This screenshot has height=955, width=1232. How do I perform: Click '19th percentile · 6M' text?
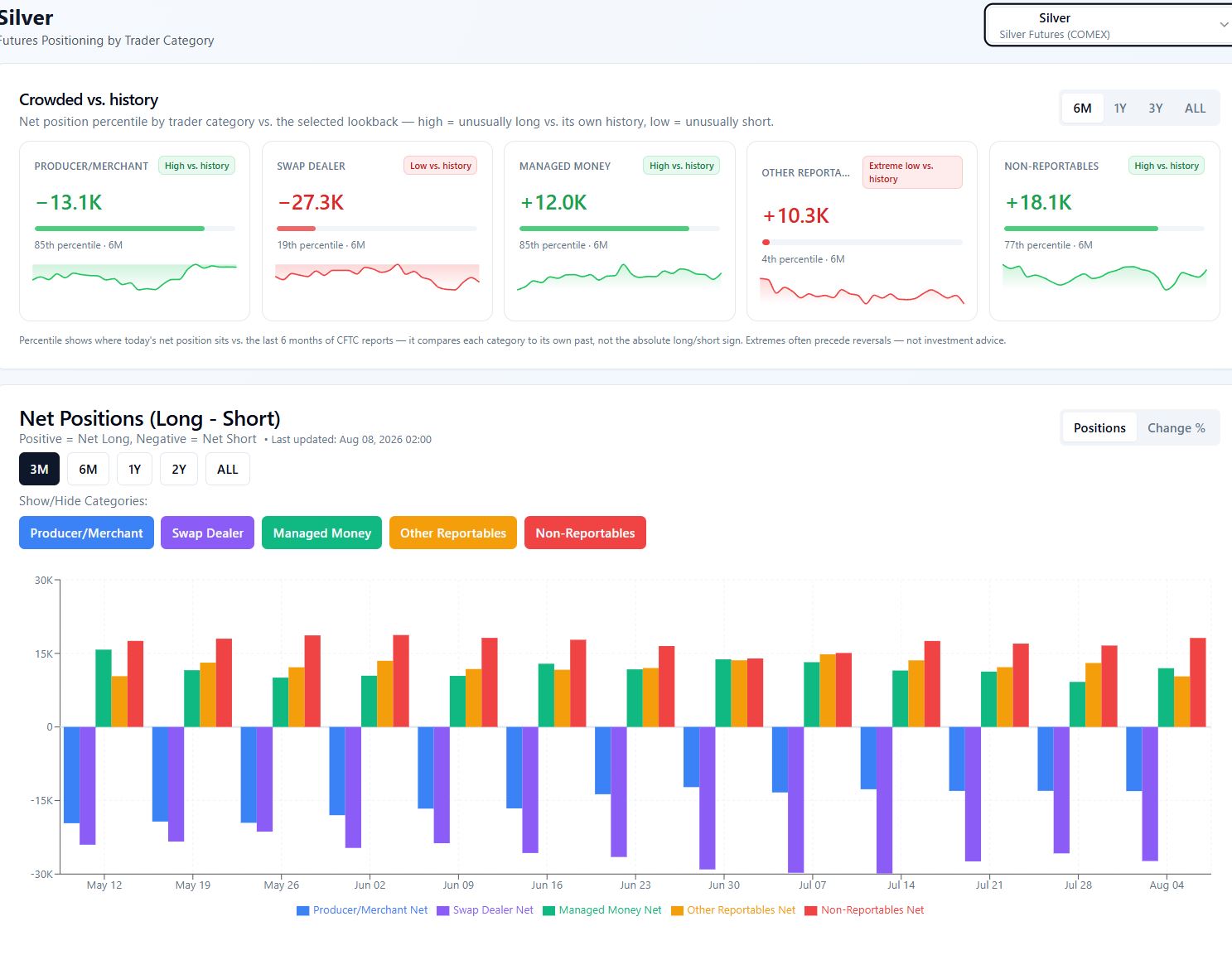(321, 245)
